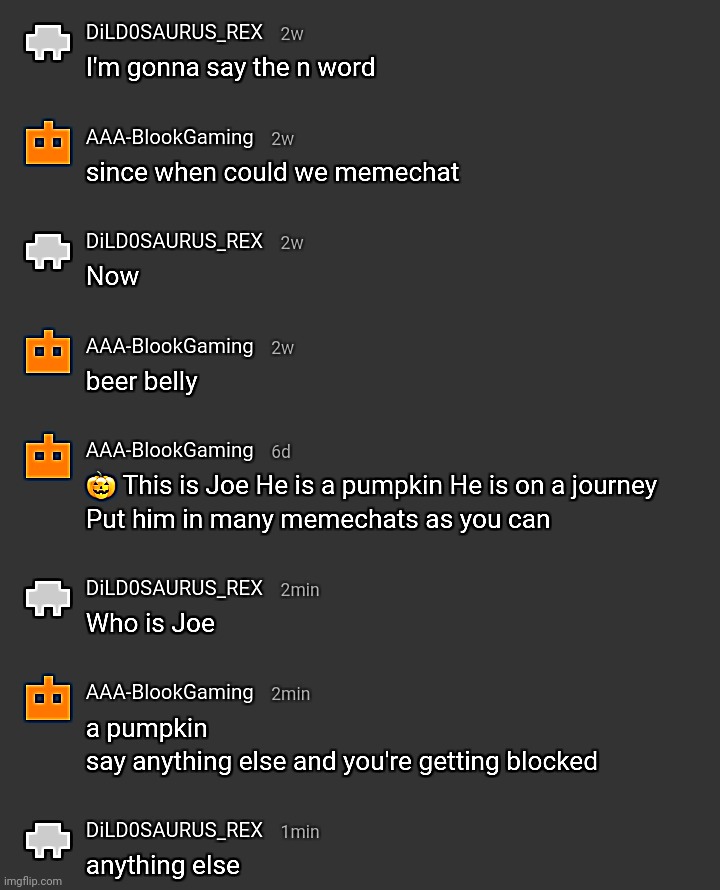The width and height of the screenshot is (720, 890).
Task: Click username above 'Who is Joe' message
Action: tap(174, 588)
